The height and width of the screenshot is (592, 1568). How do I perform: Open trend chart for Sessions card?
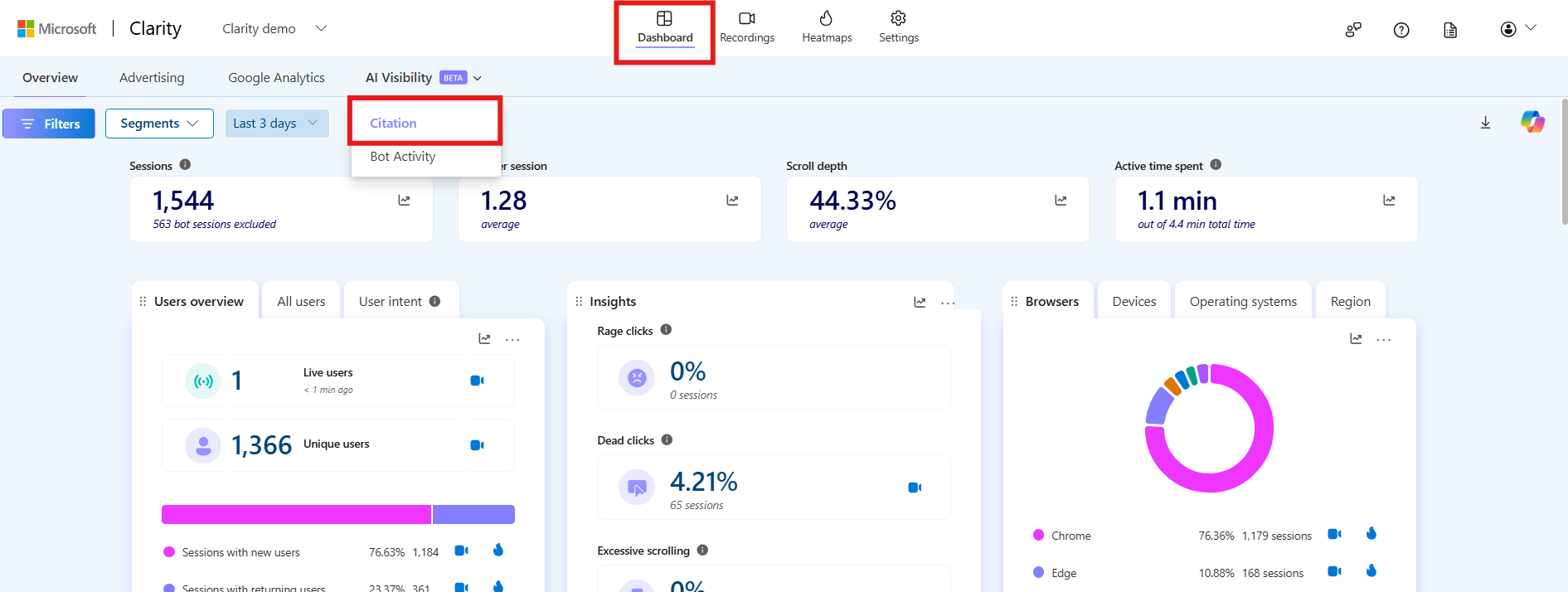tap(404, 200)
